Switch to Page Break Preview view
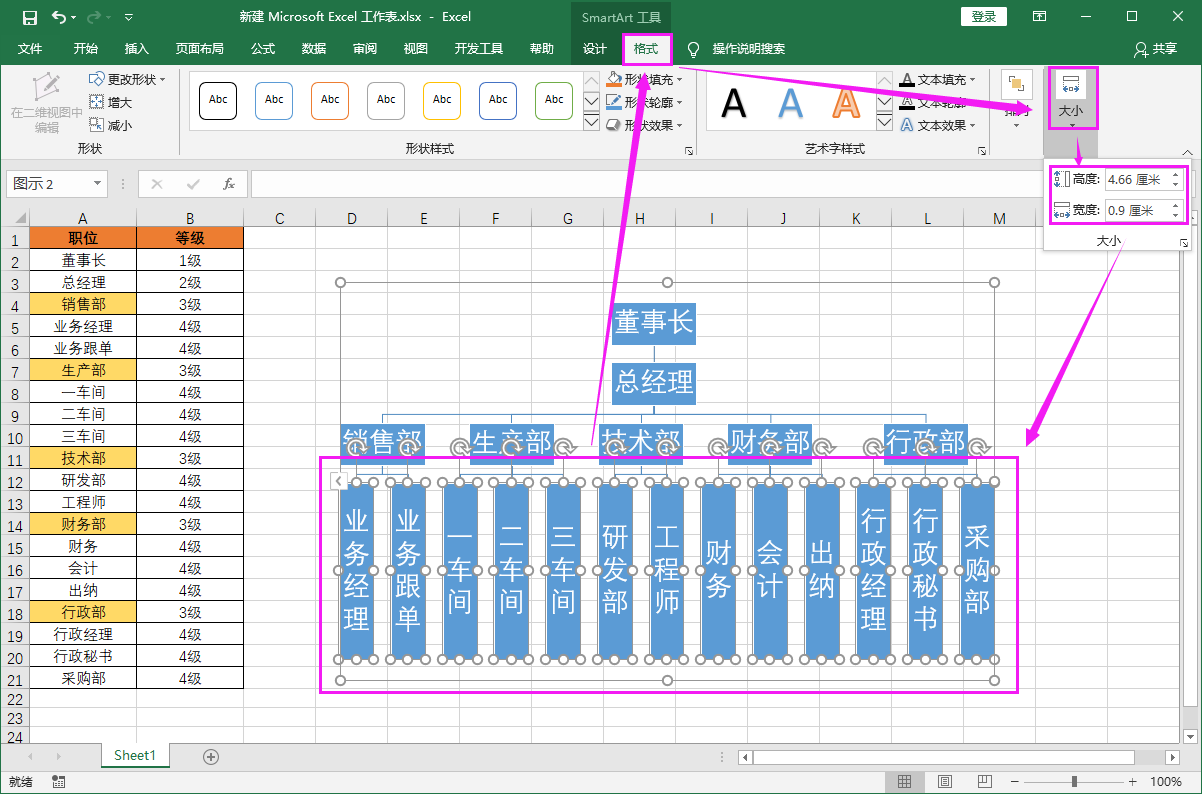Screen dimensions: 1202x794 984,782
